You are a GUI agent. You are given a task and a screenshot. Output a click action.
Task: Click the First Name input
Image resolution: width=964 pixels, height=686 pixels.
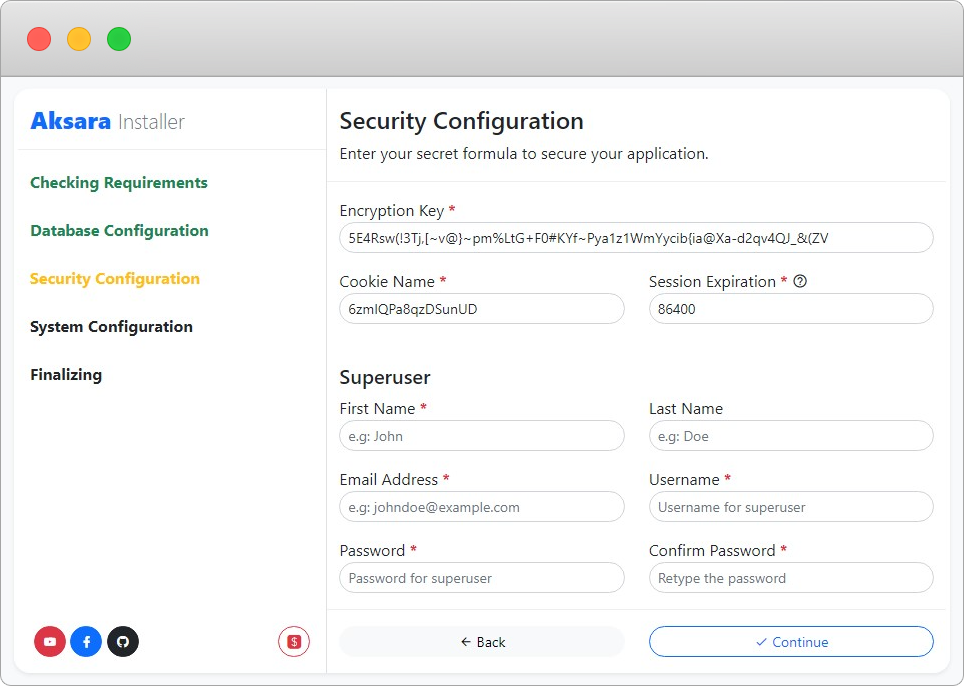click(x=482, y=436)
